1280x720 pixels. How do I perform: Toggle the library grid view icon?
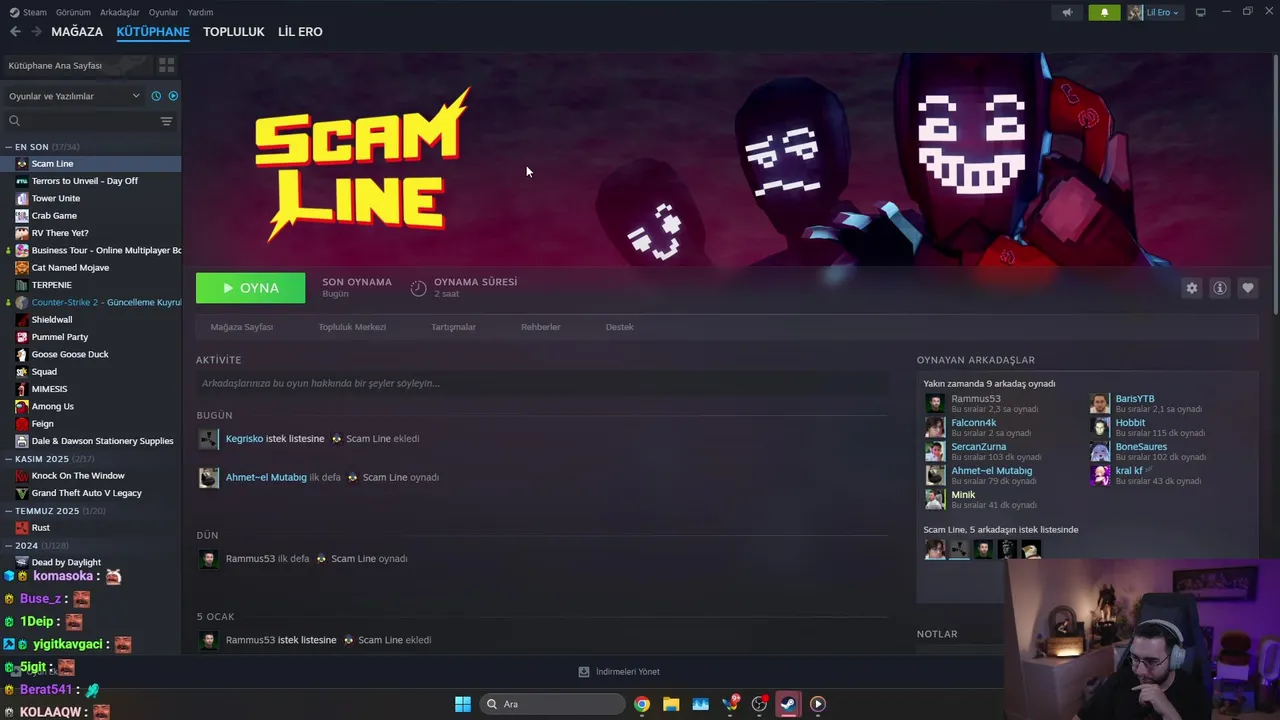(x=166, y=65)
